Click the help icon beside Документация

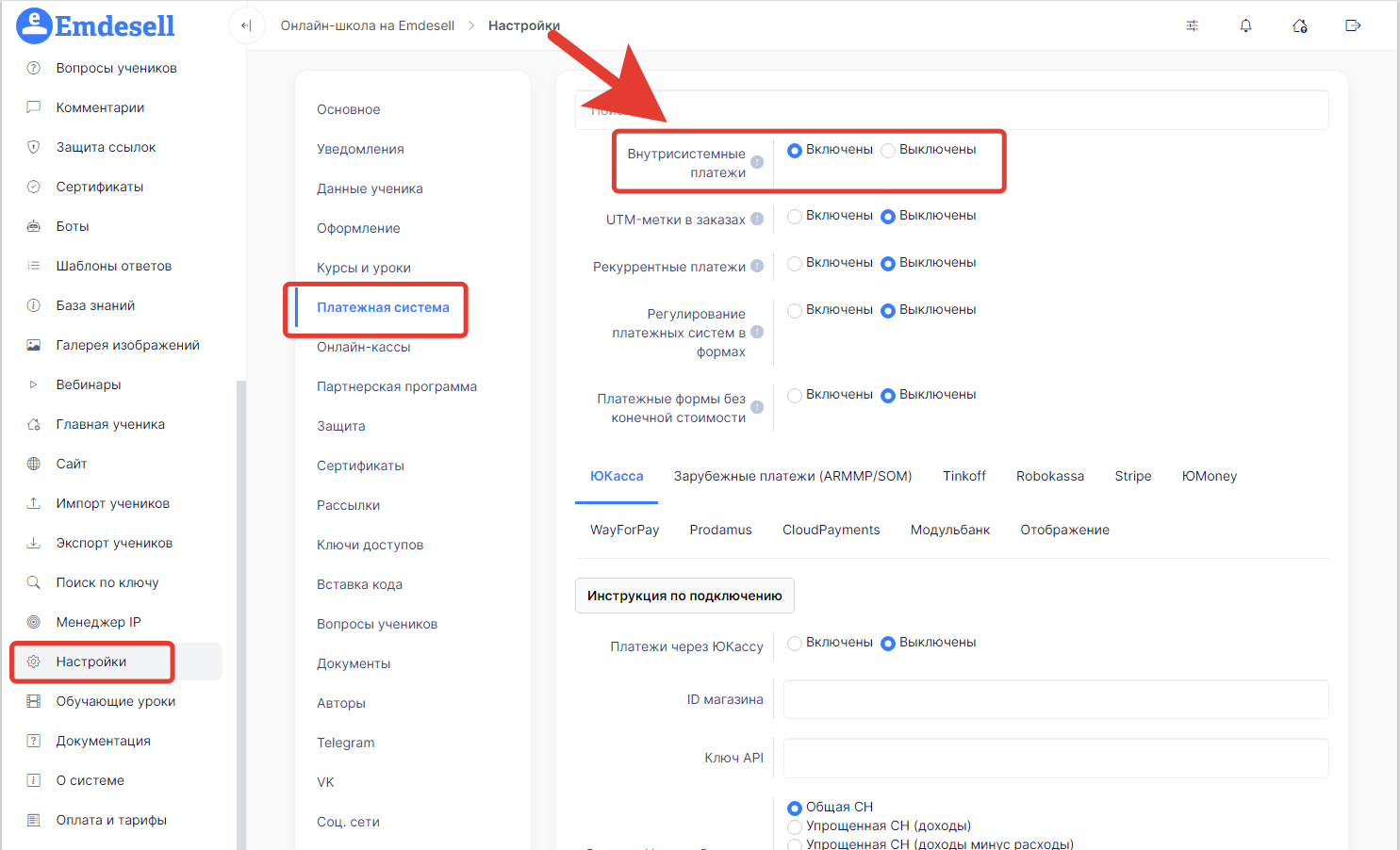pos(34,741)
